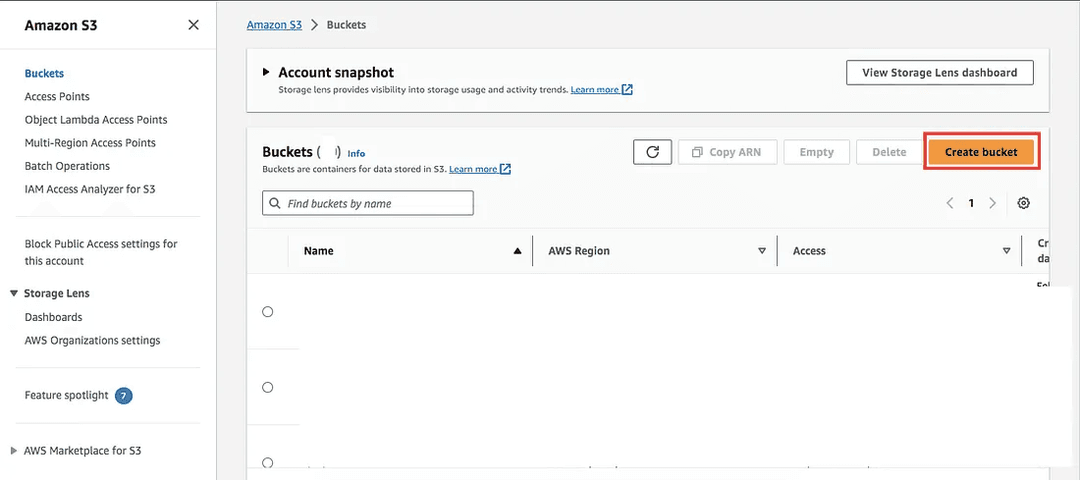The image size is (1080, 480).
Task: Click the Delete bucket button
Action: tap(889, 152)
